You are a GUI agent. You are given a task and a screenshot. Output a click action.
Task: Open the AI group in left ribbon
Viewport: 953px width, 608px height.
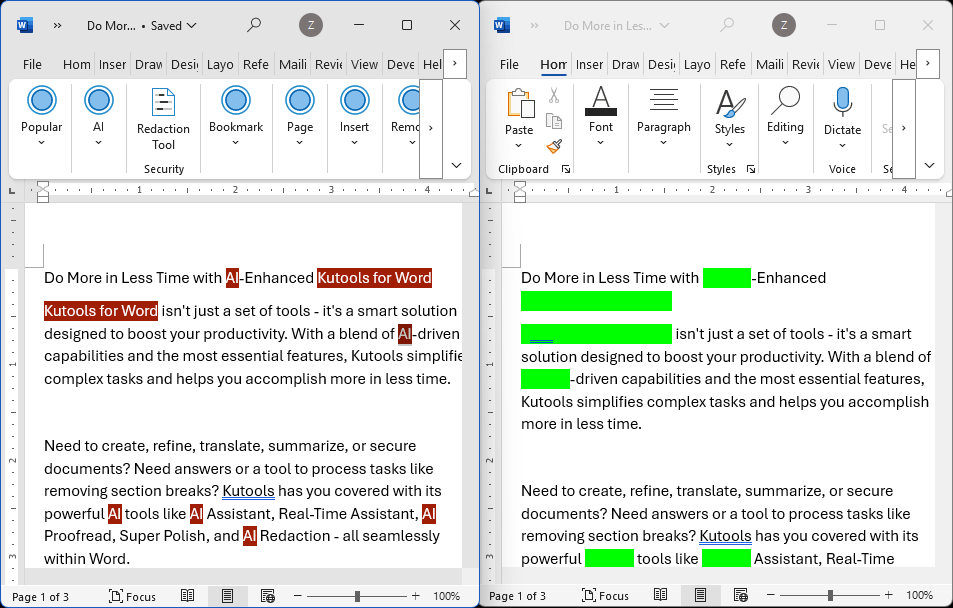(98, 117)
